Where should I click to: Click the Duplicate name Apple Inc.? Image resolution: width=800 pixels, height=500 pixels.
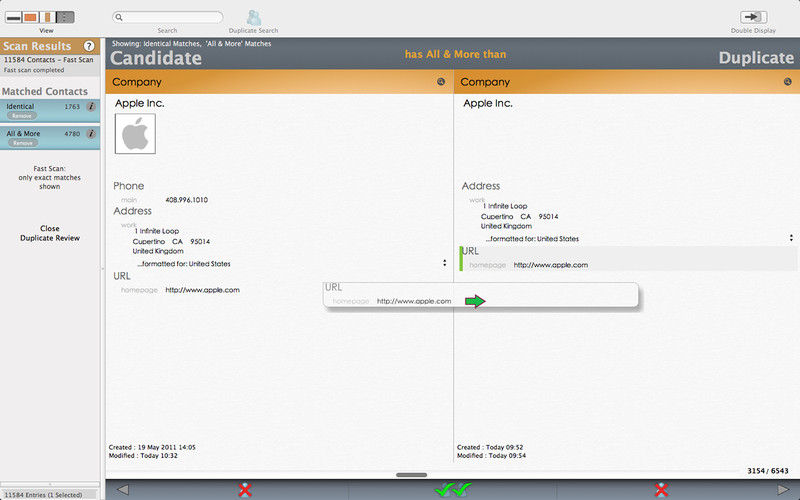point(488,103)
